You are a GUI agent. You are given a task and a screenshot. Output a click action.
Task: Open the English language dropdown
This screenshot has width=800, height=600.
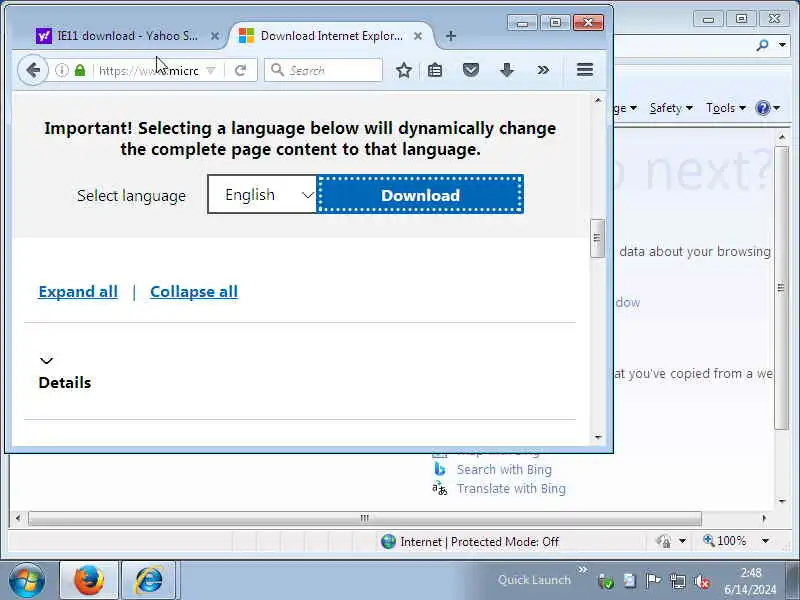[x=262, y=194]
